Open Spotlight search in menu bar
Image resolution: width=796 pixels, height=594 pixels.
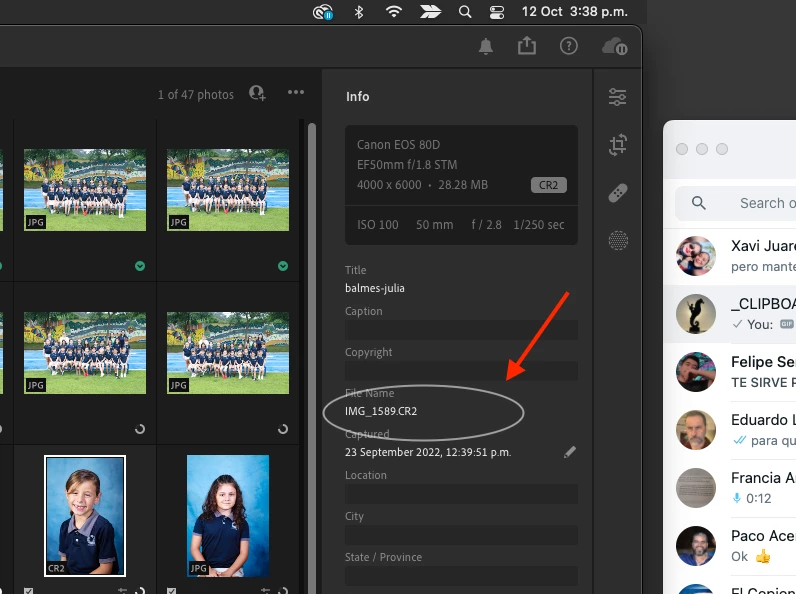465,11
